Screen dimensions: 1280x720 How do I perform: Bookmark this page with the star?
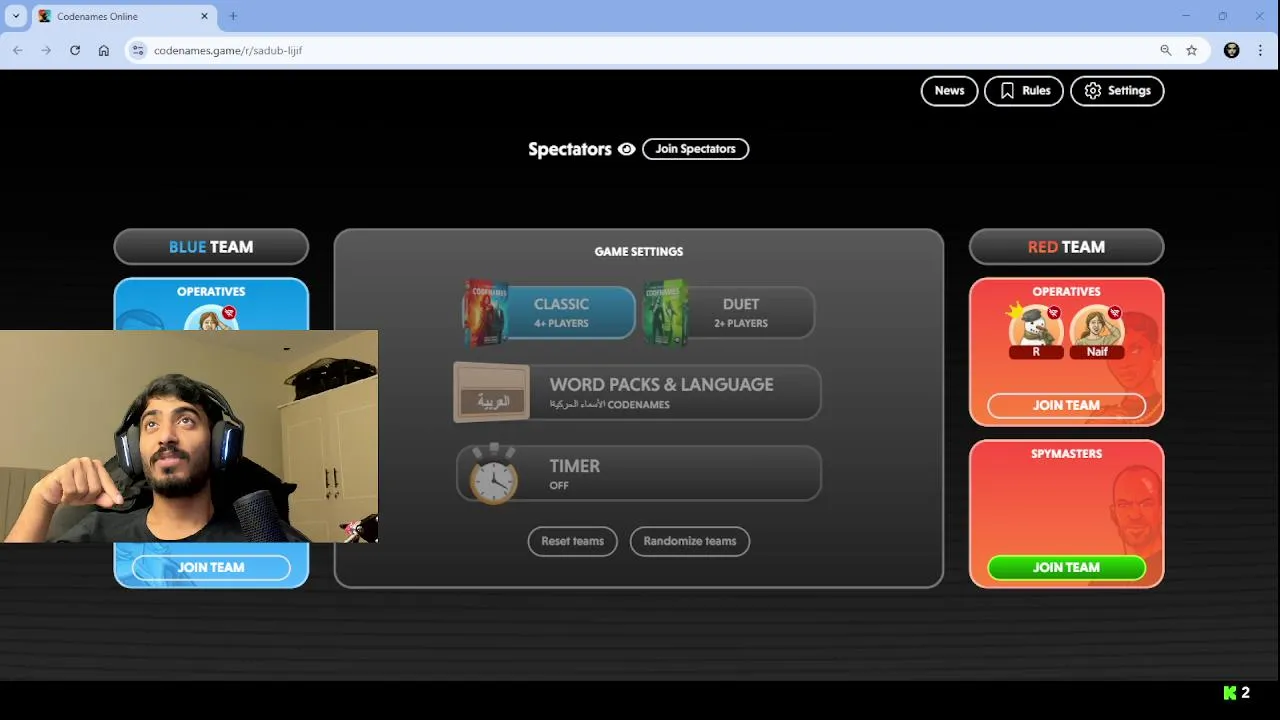pos(1192,50)
